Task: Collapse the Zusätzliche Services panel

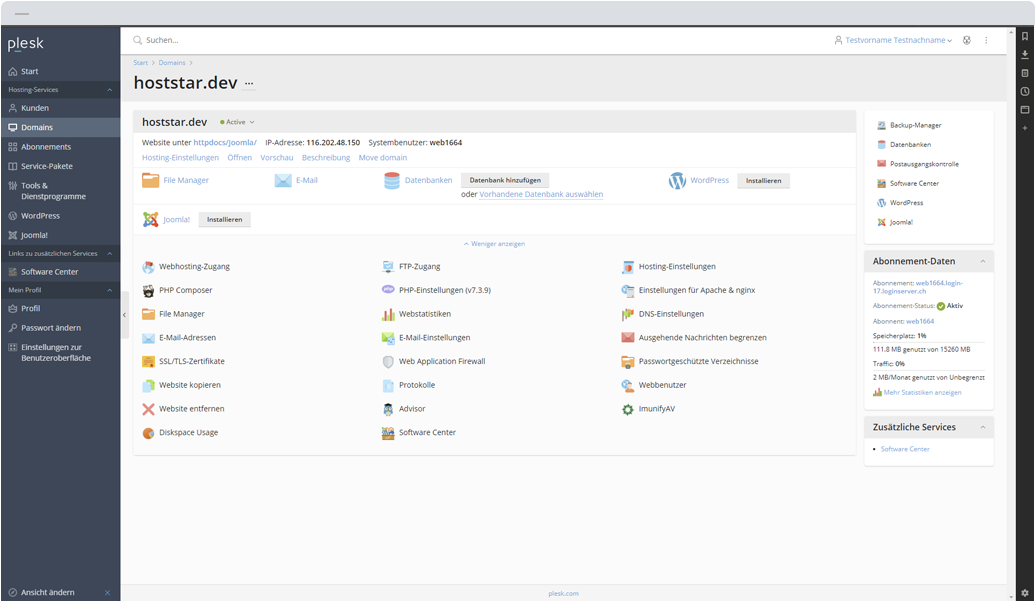Action: (x=982, y=428)
